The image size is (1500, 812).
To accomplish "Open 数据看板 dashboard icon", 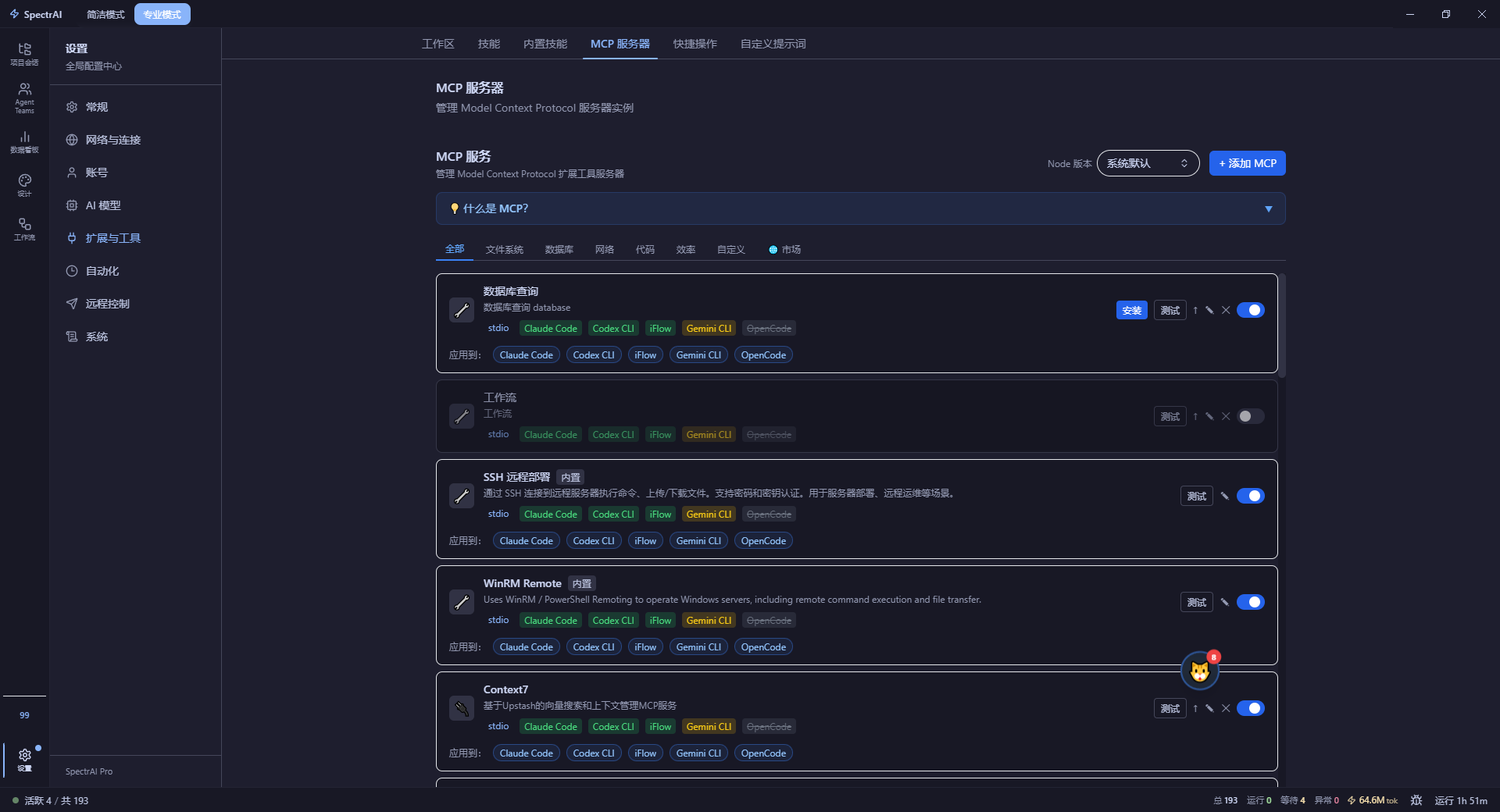I will pyautogui.click(x=24, y=142).
